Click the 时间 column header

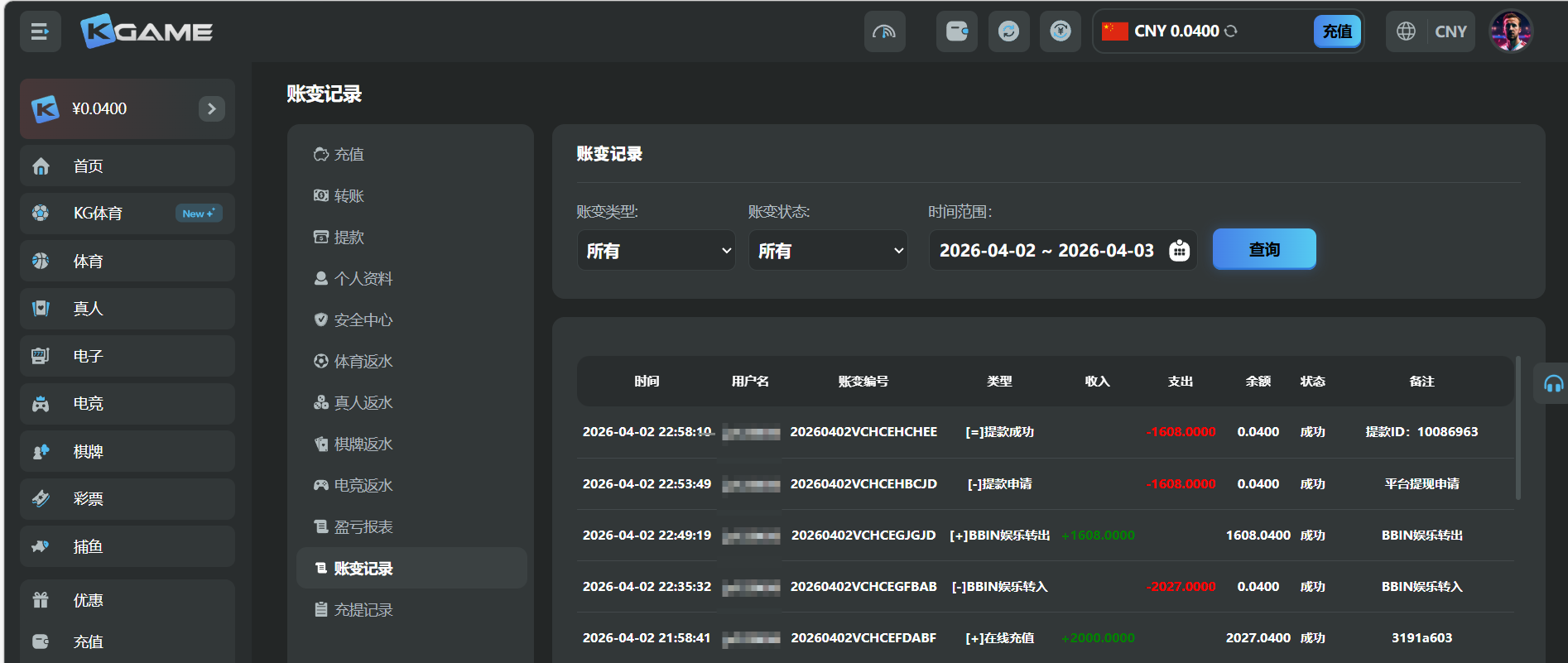point(647,382)
